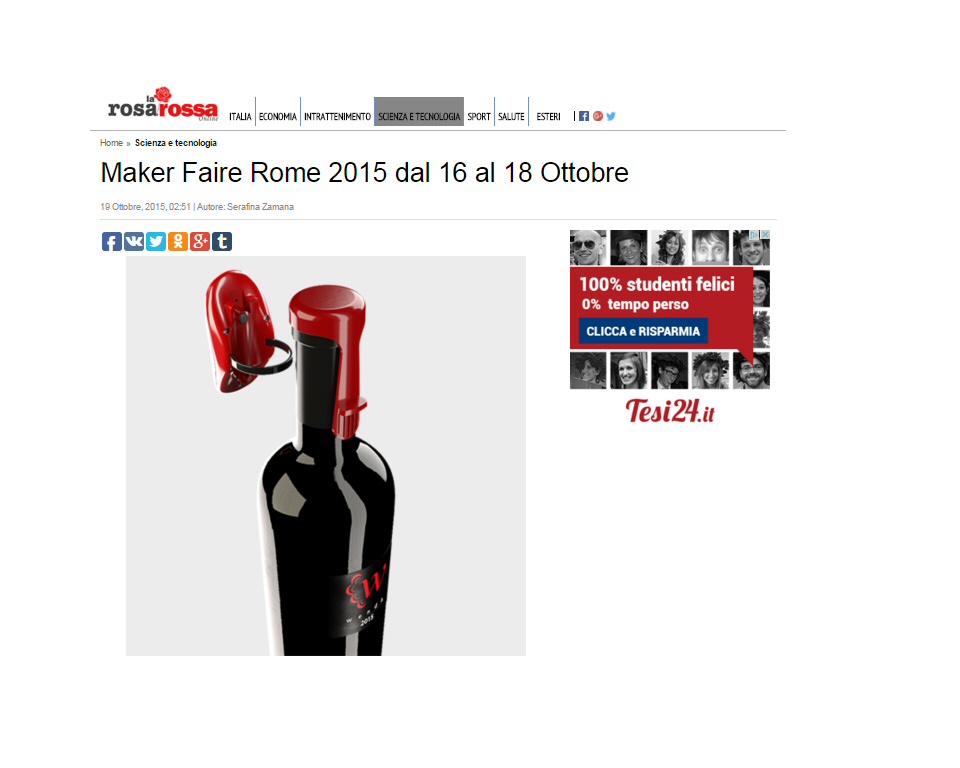Screen dimensions: 960x768
Task: Click CLICCA e RISPARMIA ad button
Action: click(643, 331)
